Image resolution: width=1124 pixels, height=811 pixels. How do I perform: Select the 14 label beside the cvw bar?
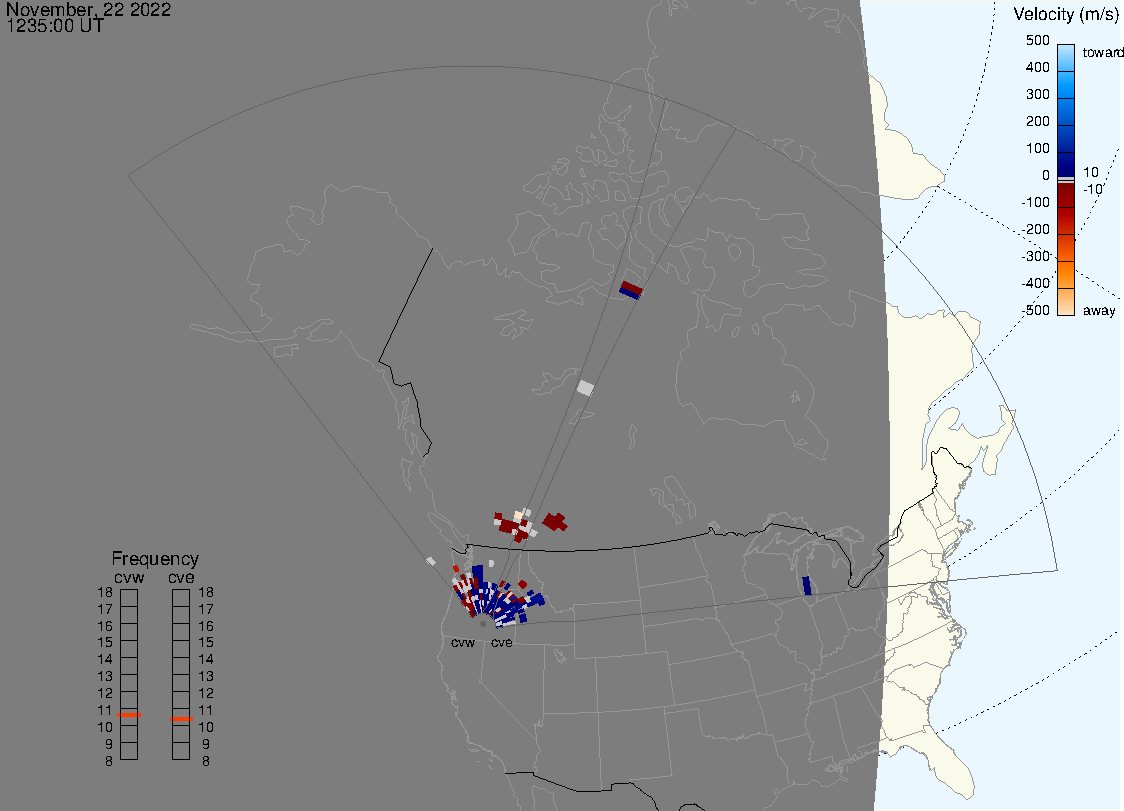(105, 660)
